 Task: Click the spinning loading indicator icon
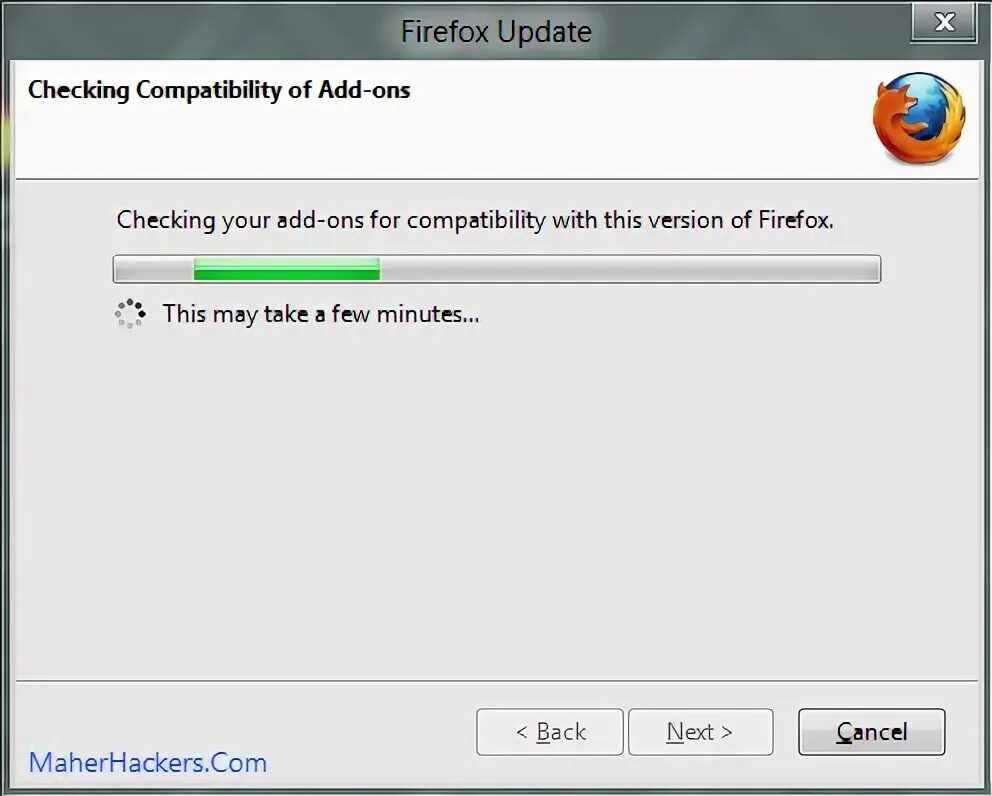tap(130, 313)
